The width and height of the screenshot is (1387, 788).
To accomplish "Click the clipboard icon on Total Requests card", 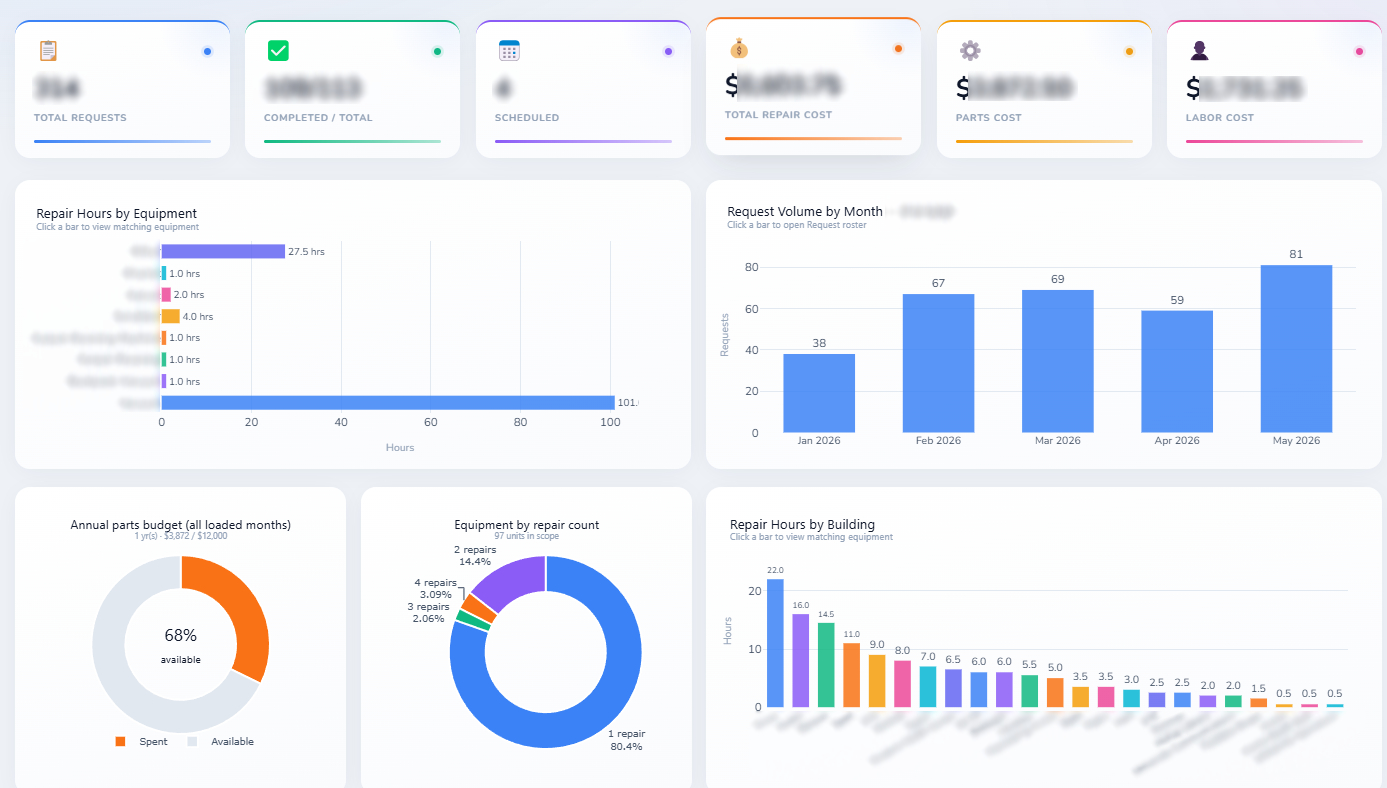I will point(47,51).
